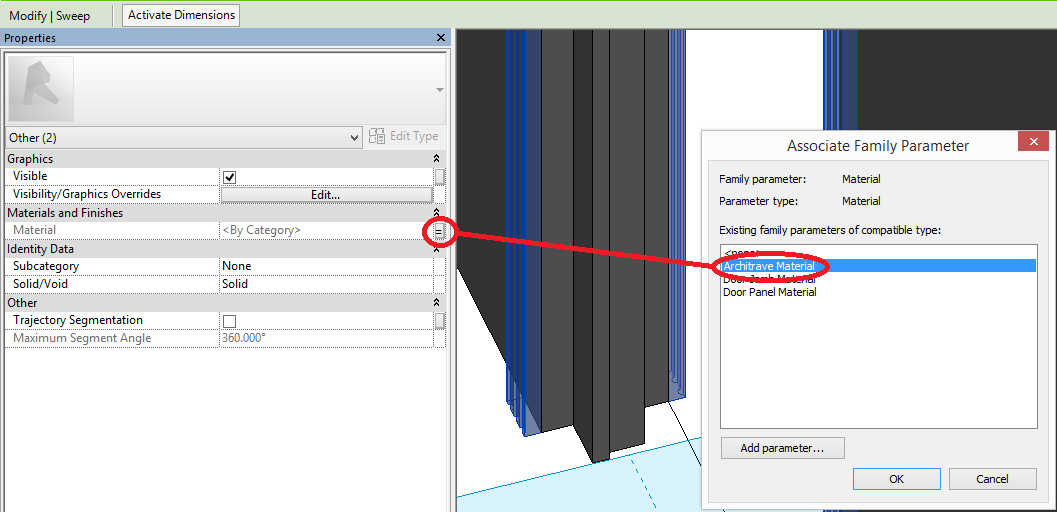
Task: Enable Trajectory Segmentation checkbox
Action: point(230,321)
